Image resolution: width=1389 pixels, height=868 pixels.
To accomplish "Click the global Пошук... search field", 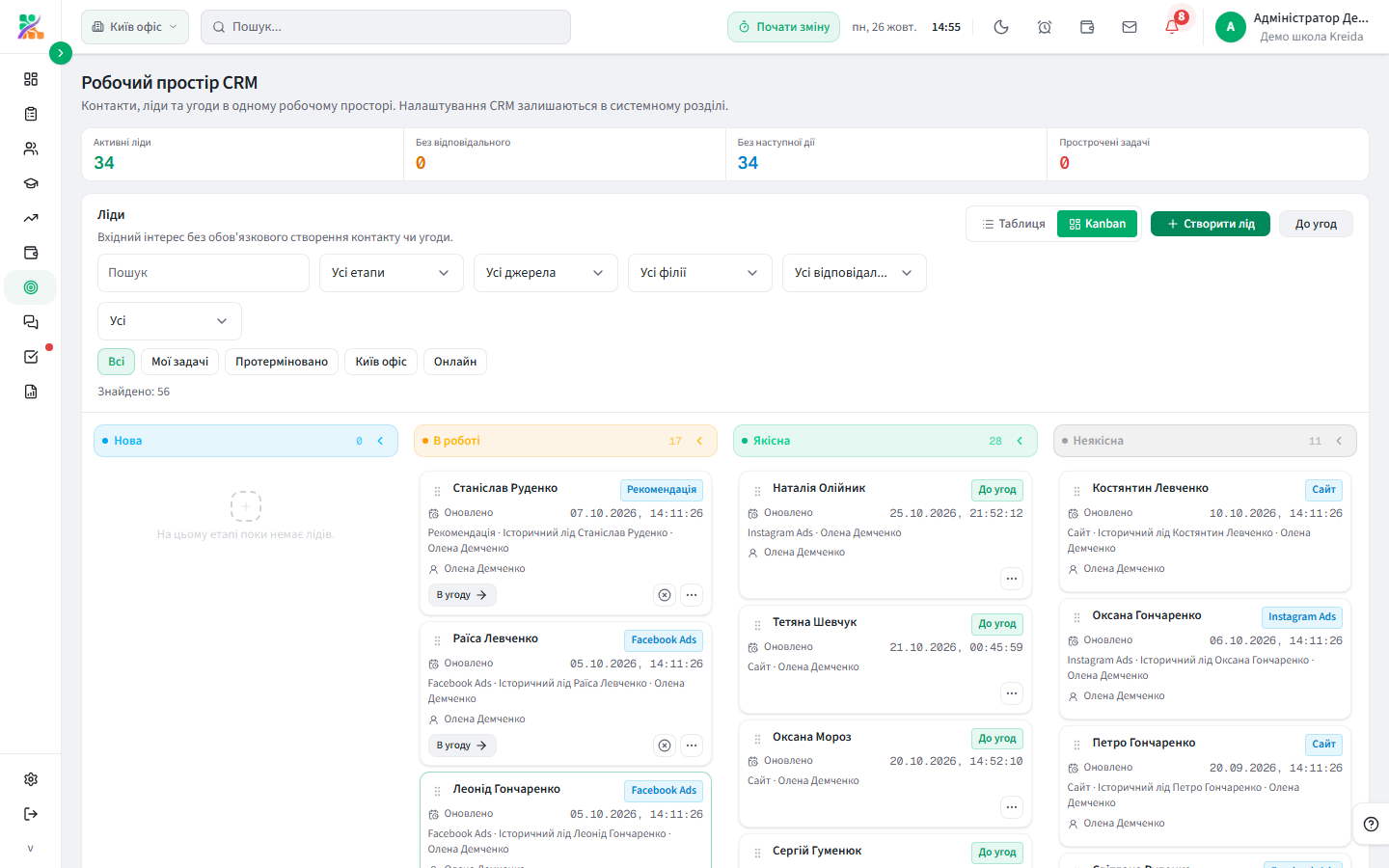I will pos(386,27).
